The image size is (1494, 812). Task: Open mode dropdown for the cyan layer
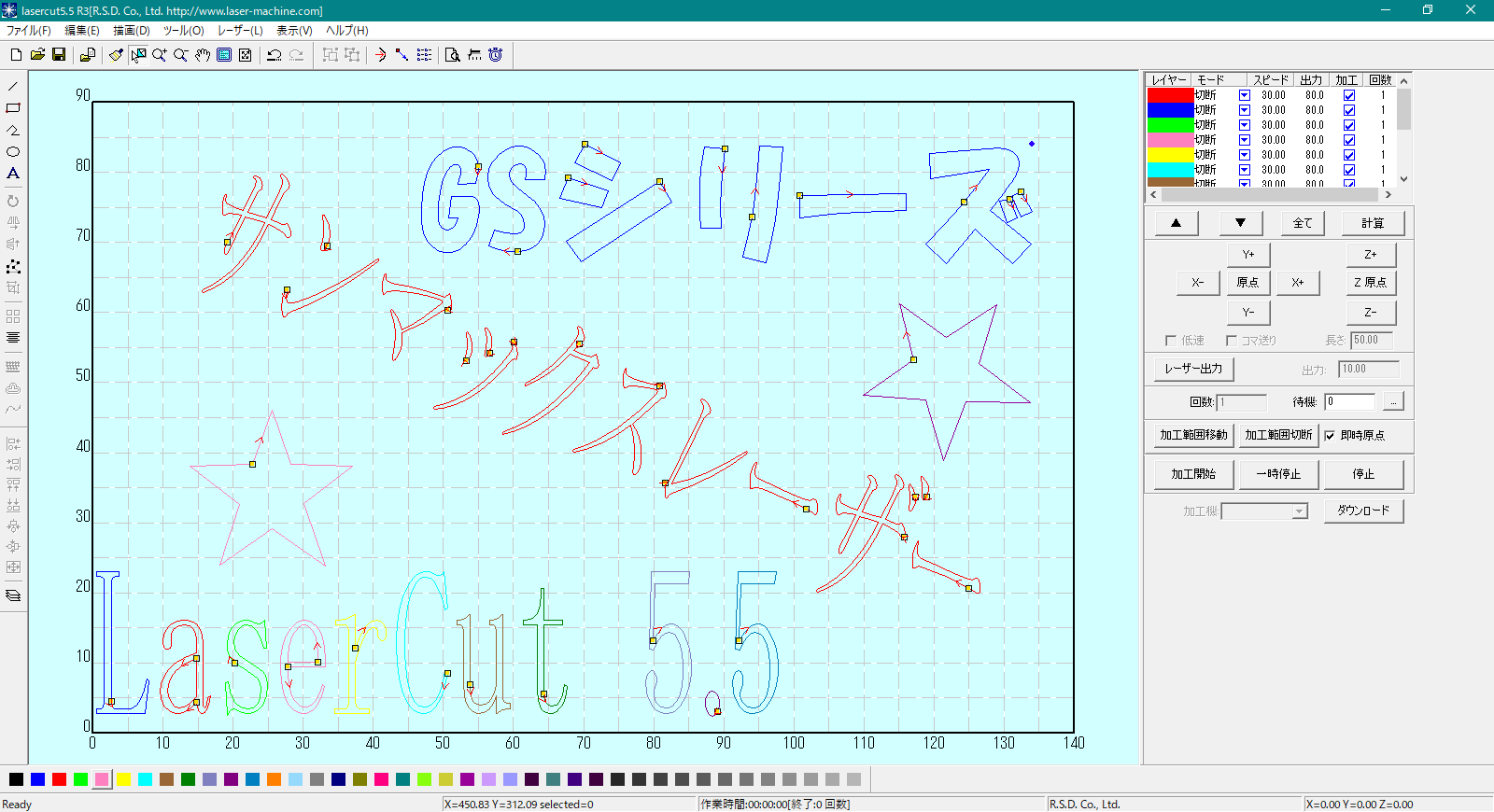coord(1245,170)
